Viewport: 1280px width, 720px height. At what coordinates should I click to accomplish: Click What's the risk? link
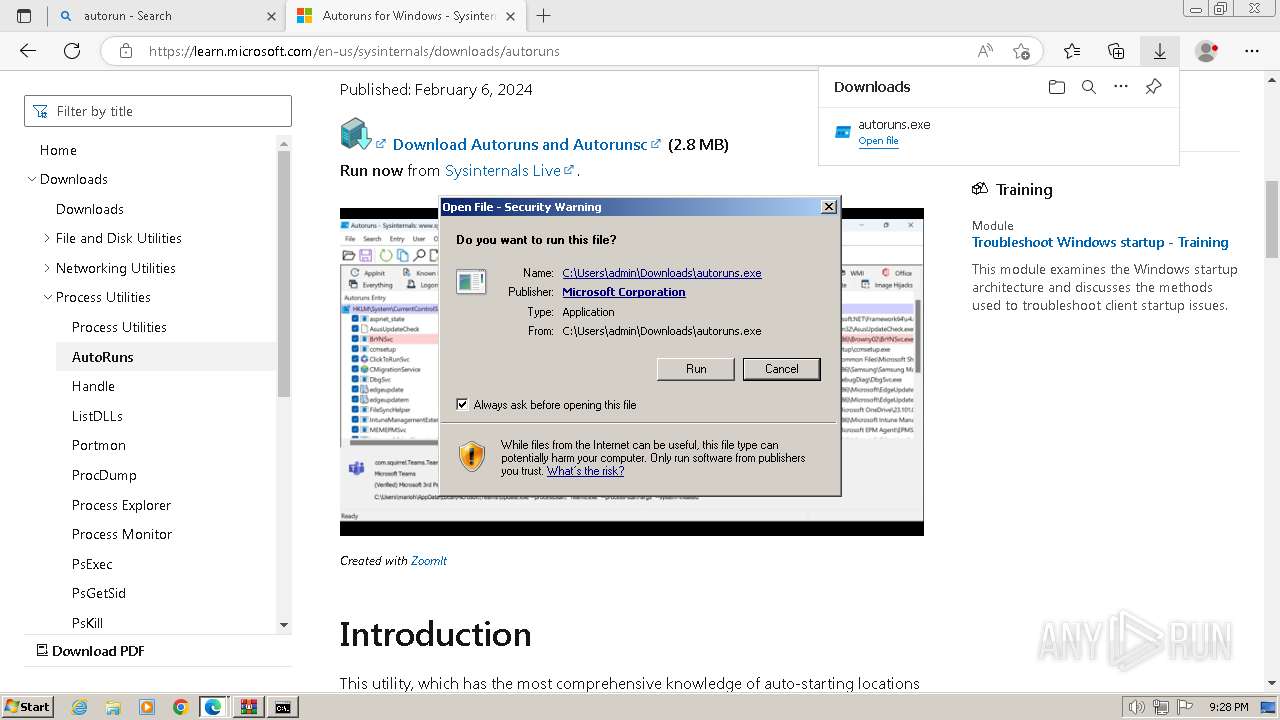pos(585,471)
